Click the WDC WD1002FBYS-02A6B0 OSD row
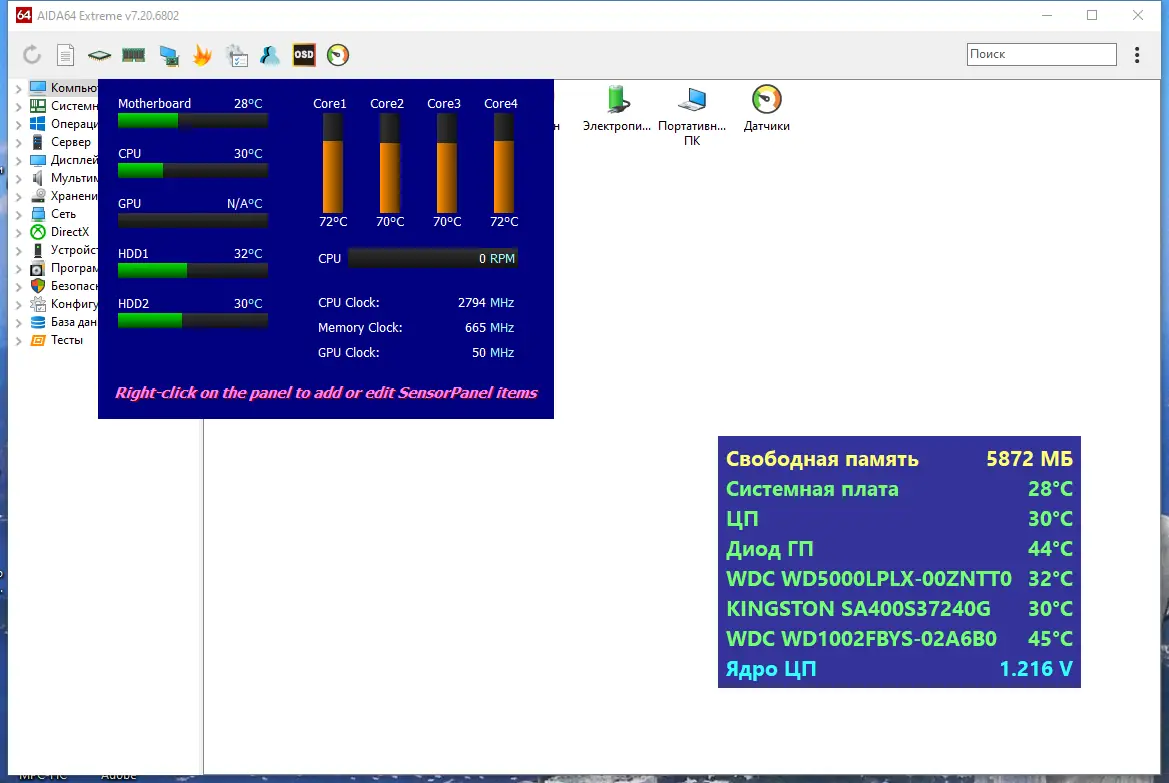 [x=899, y=639]
